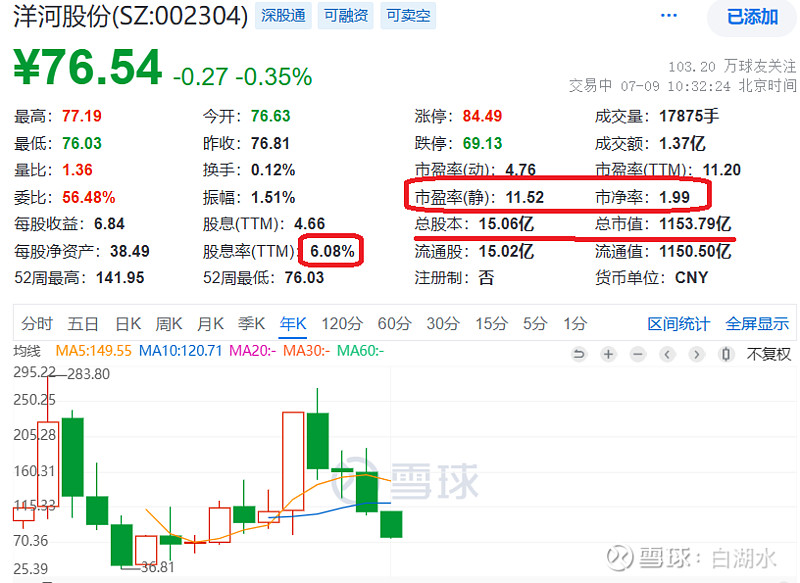This screenshot has width=800, height=583.
Task: Click the 成交额 value 1.37亿
Action: tap(682, 143)
